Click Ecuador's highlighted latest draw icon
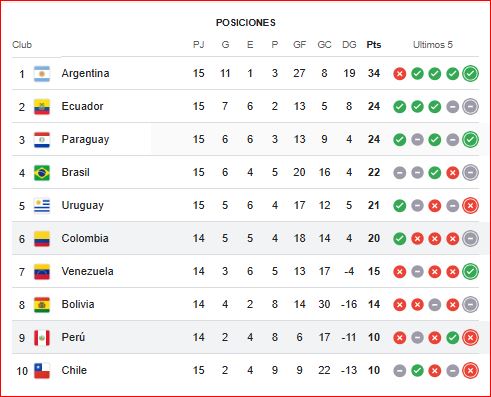This screenshot has width=491, height=397. coord(470,107)
